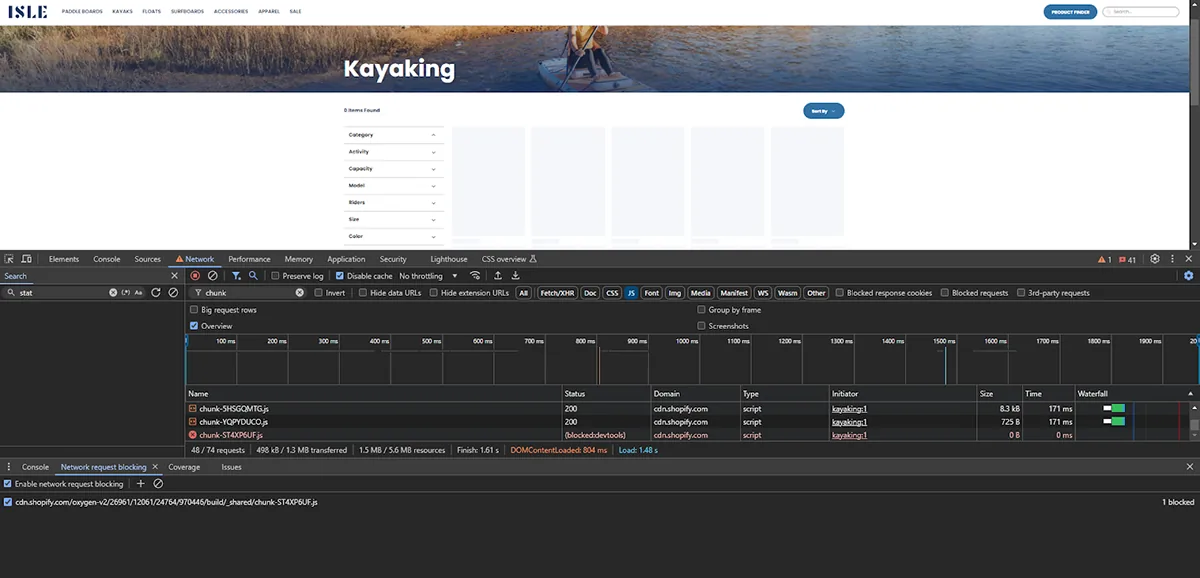This screenshot has height=578, width=1200.
Task: Uncheck Enable network request blocking
Action: tap(8, 484)
